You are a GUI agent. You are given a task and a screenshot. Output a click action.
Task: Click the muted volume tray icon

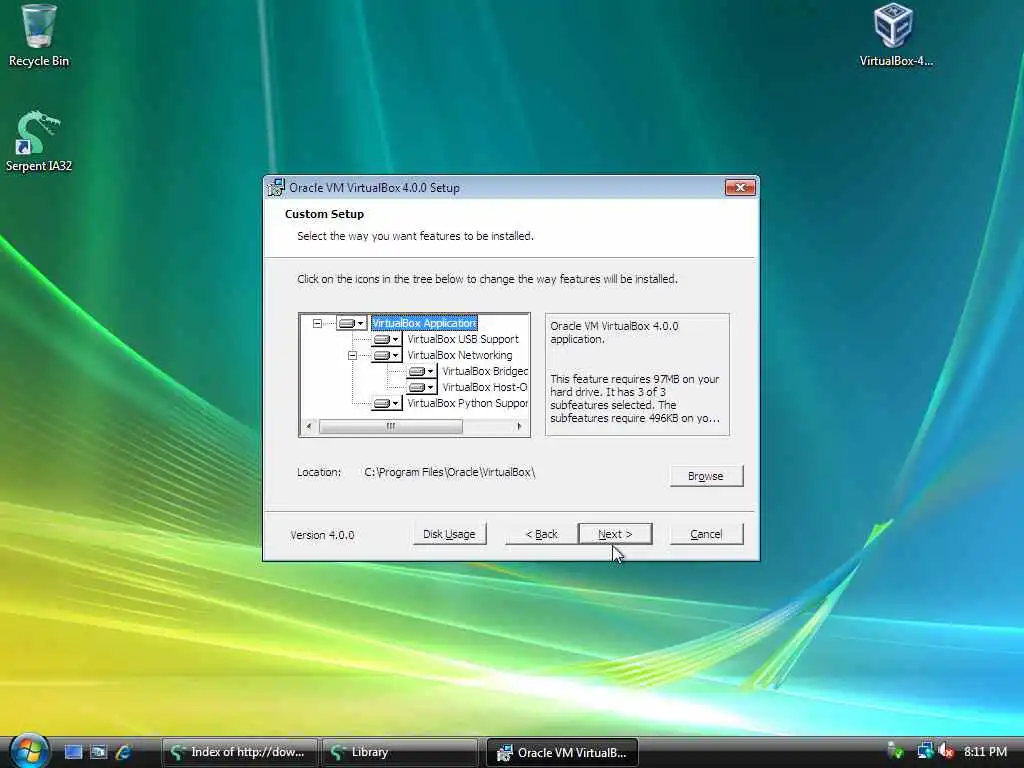click(946, 751)
